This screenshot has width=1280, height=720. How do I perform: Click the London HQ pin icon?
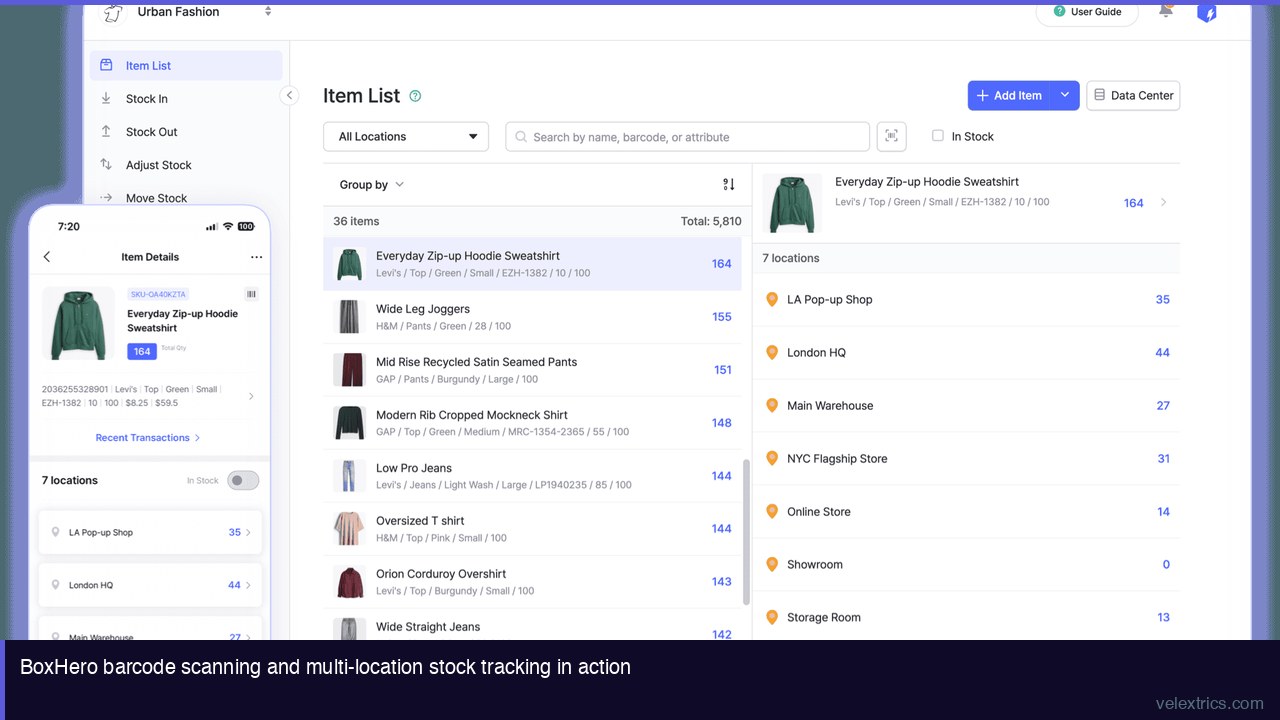(771, 352)
